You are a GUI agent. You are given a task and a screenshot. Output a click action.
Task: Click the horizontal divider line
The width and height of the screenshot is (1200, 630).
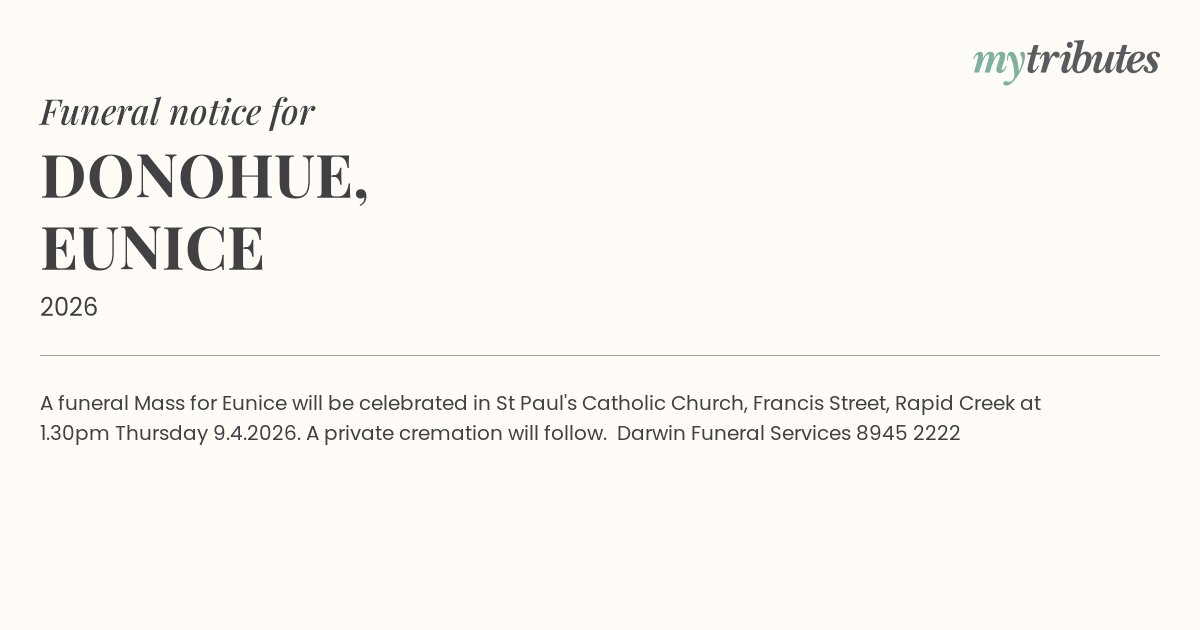coord(600,355)
